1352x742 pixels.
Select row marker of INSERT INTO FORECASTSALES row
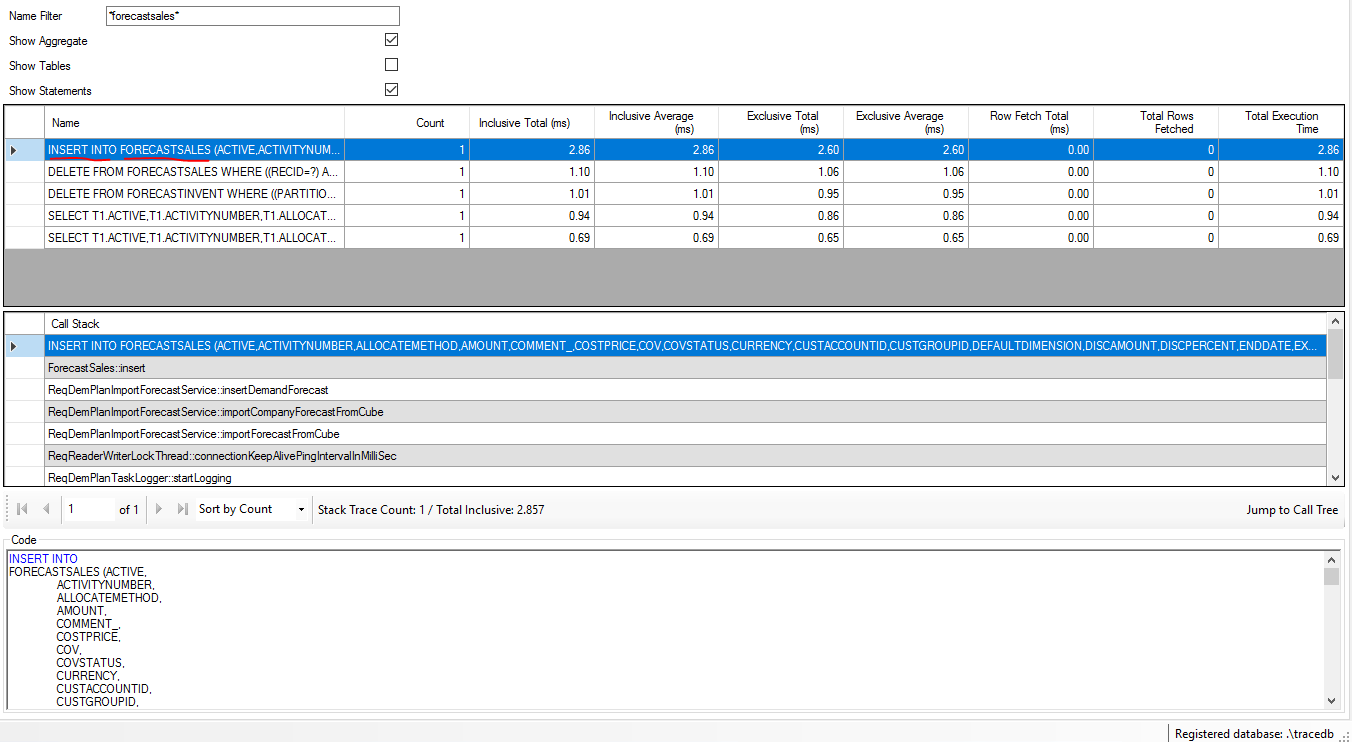24,150
